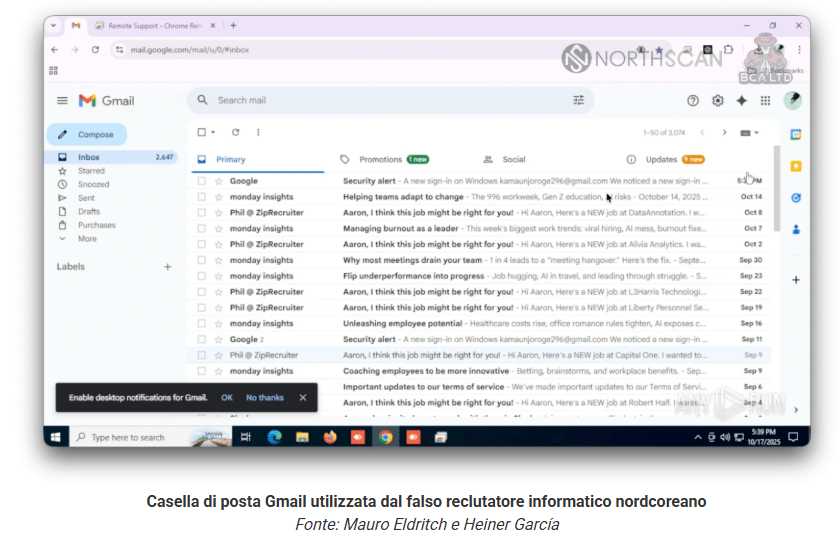Open Google Keep side panel icon
This screenshot has width=838, height=543.
tap(796, 166)
